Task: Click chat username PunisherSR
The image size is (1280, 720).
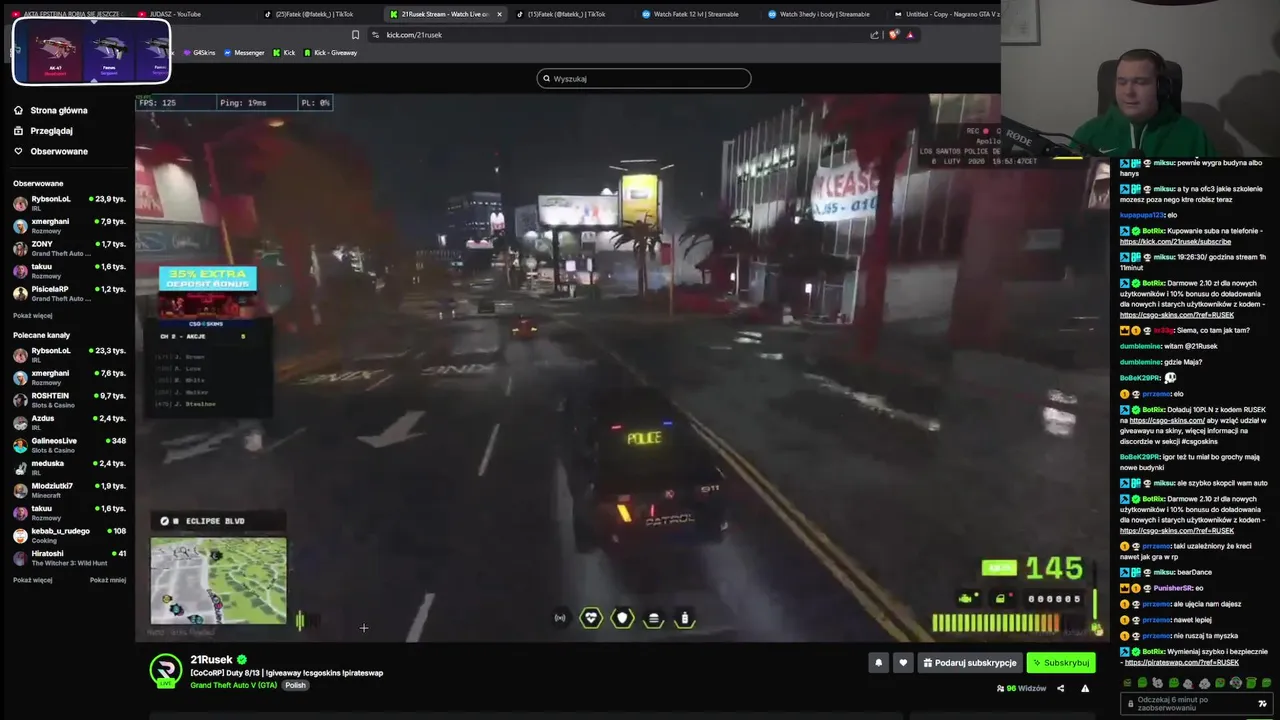Action: pos(1173,588)
